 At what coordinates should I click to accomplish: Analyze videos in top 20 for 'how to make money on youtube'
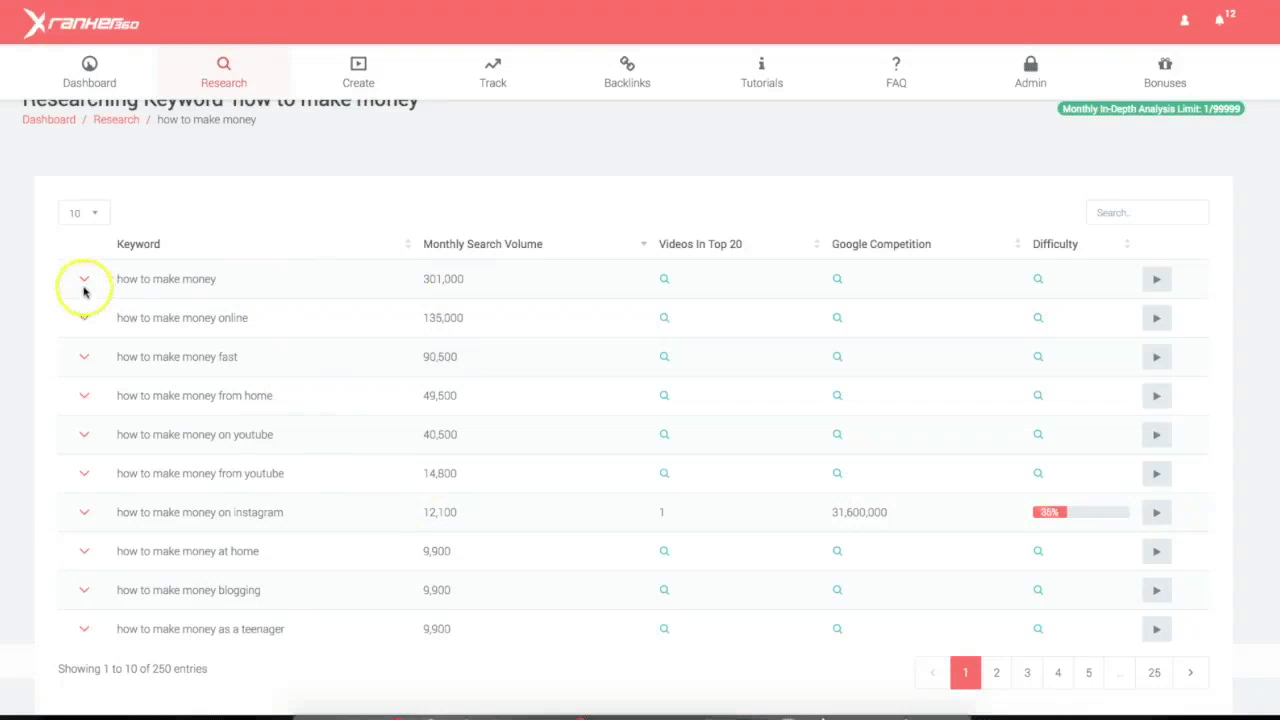[664, 435]
